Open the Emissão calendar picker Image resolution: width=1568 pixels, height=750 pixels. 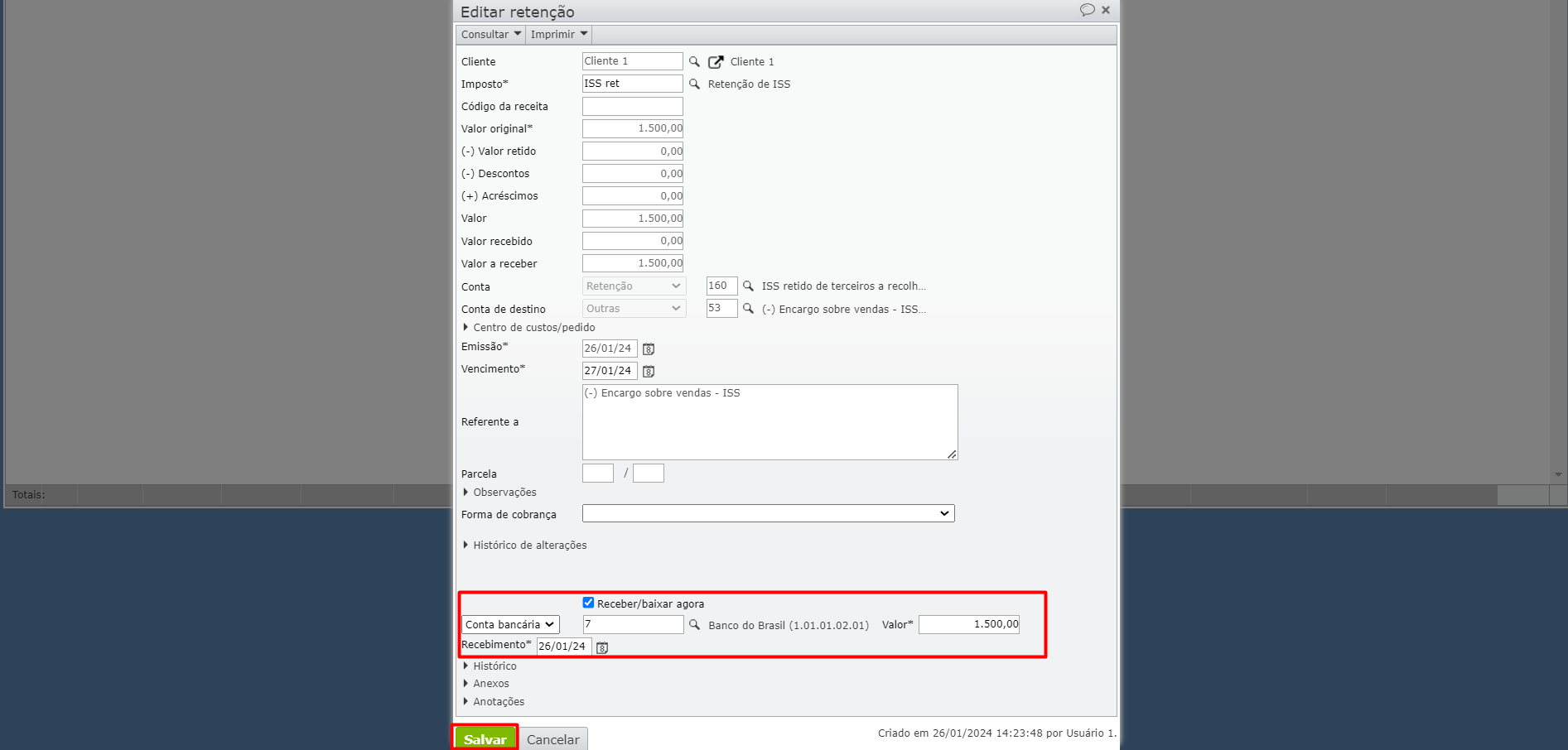click(649, 349)
